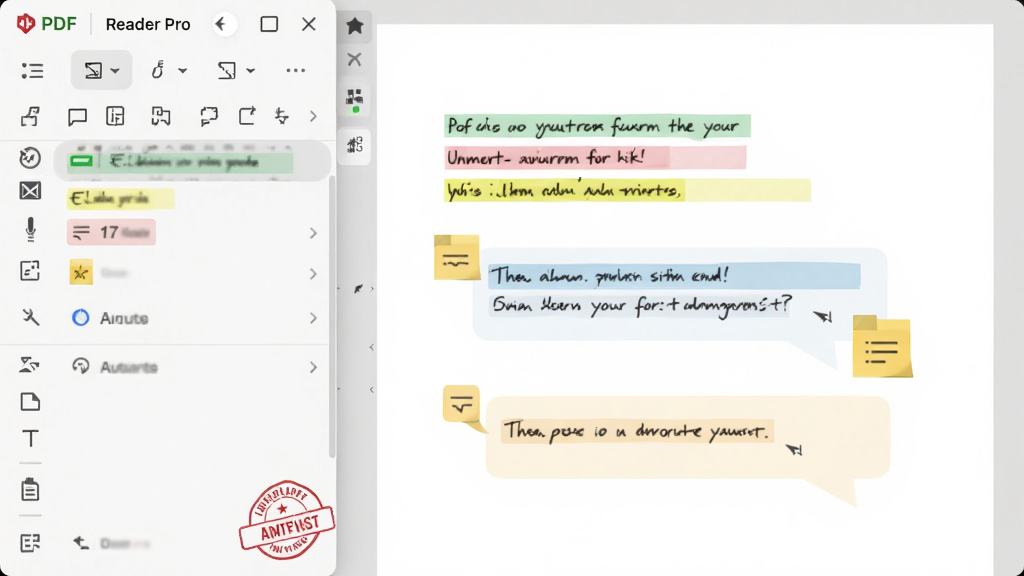Click the PDF Reader Pro logo icon
Image resolution: width=1024 pixels, height=576 pixels.
(25, 24)
